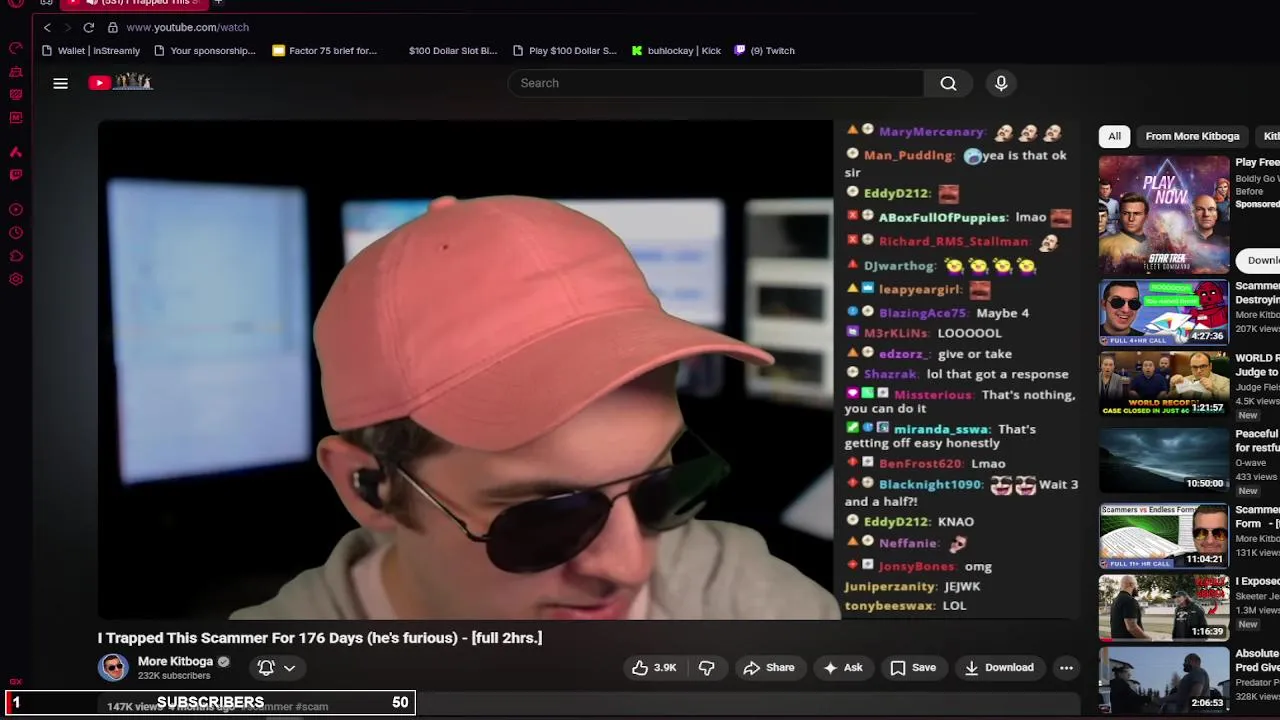Expand notification options chevron
The image size is (1280, 720).
[289, 668]
